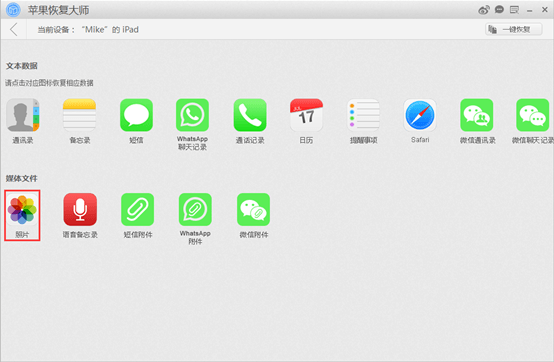Click the Weibo icon in title bar
This screenshot has width=554, height=362.
click(x=484, y=10)
